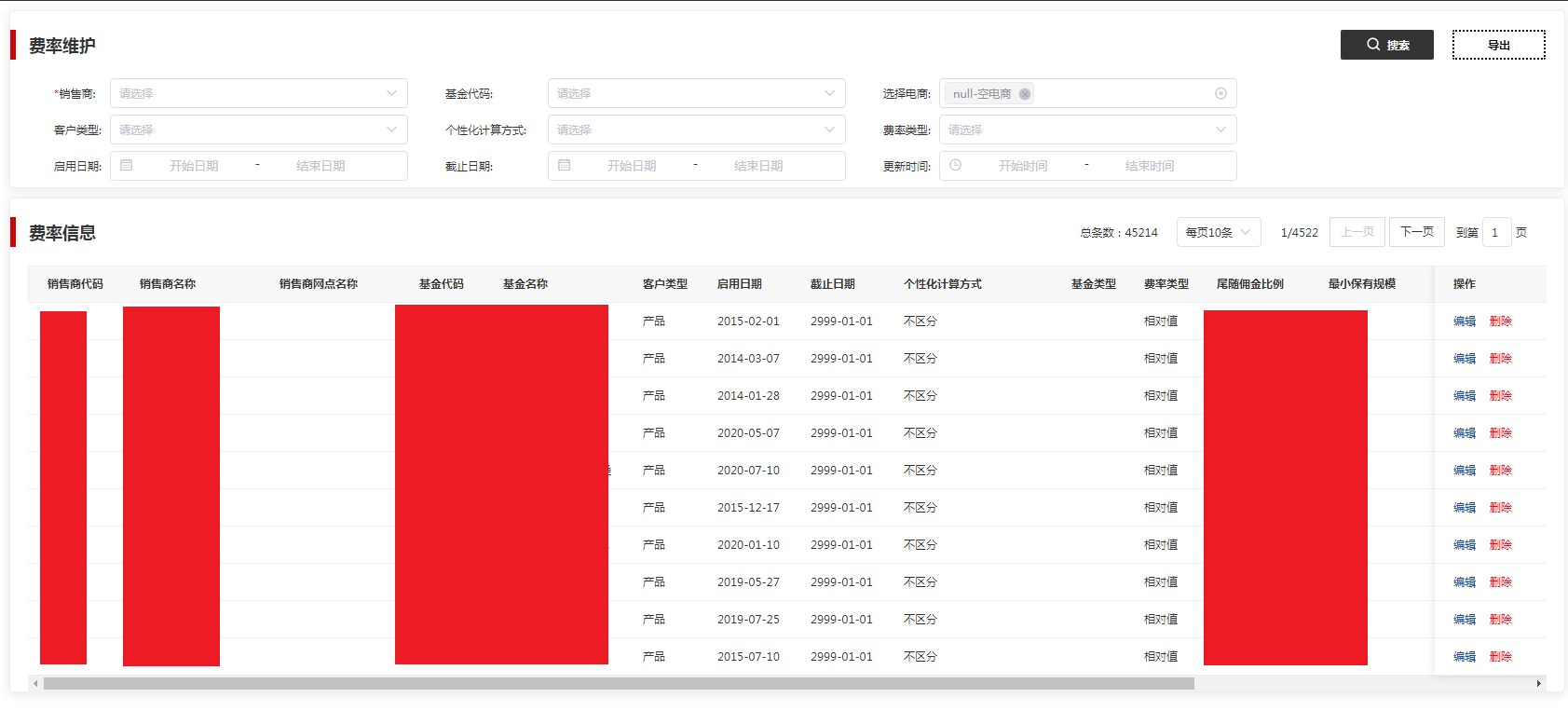Delete the 2015-07-10 row

click(1501, 657)
